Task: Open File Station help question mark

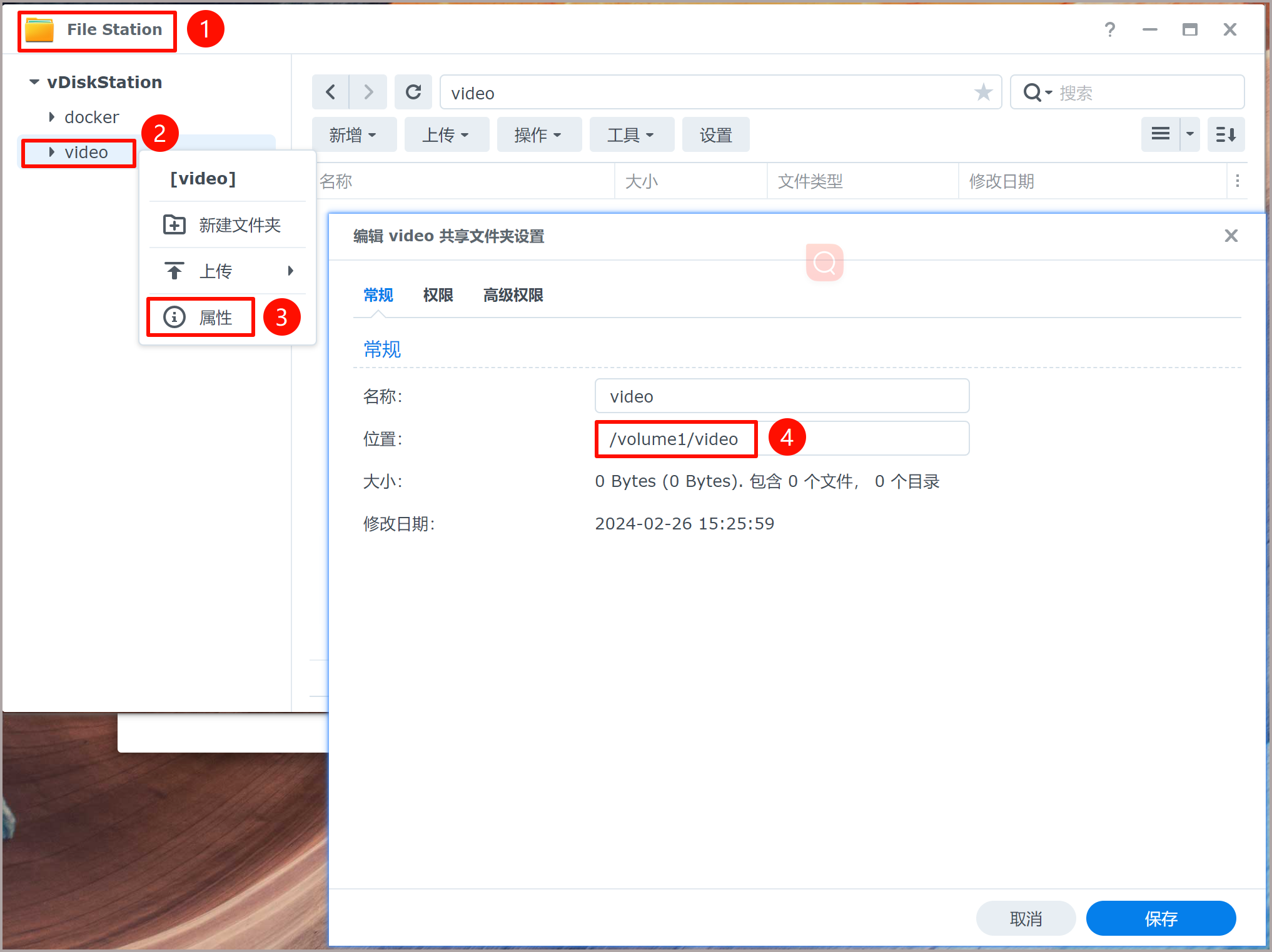Action: click(x=1109, y=29)
